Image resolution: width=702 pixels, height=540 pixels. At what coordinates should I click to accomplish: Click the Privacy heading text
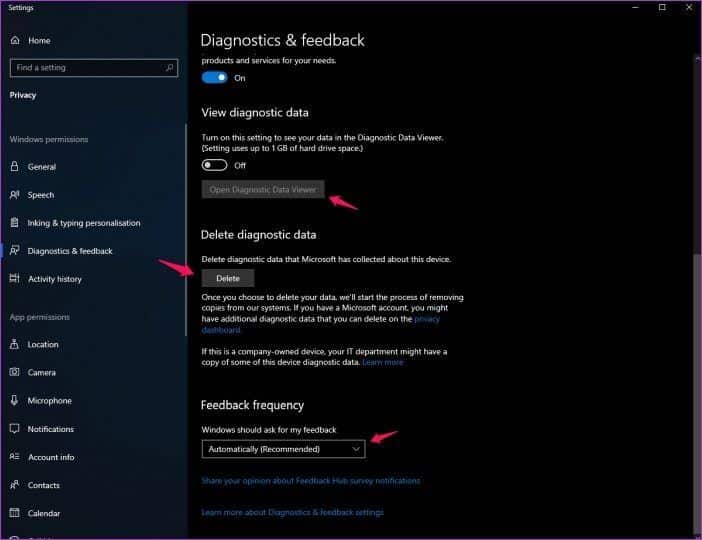23,95
